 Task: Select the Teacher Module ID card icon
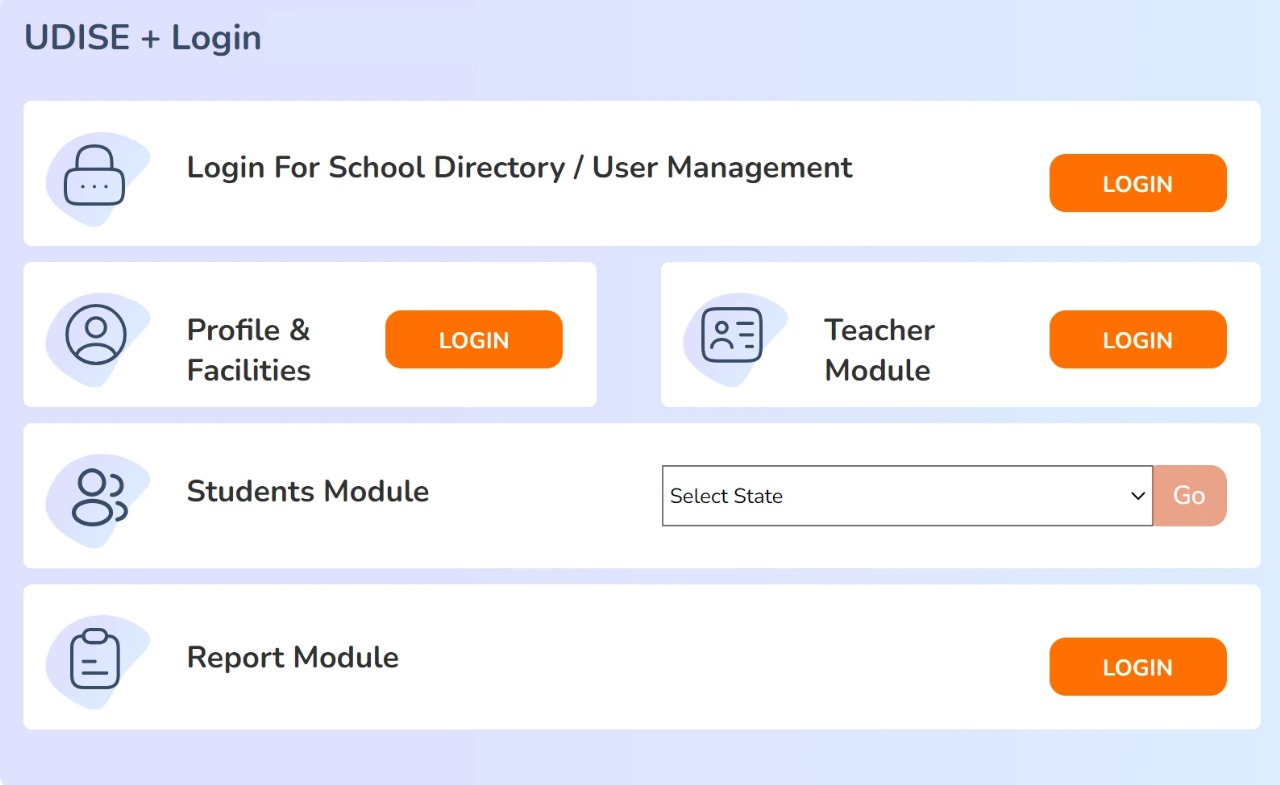(x=735, y=335)
